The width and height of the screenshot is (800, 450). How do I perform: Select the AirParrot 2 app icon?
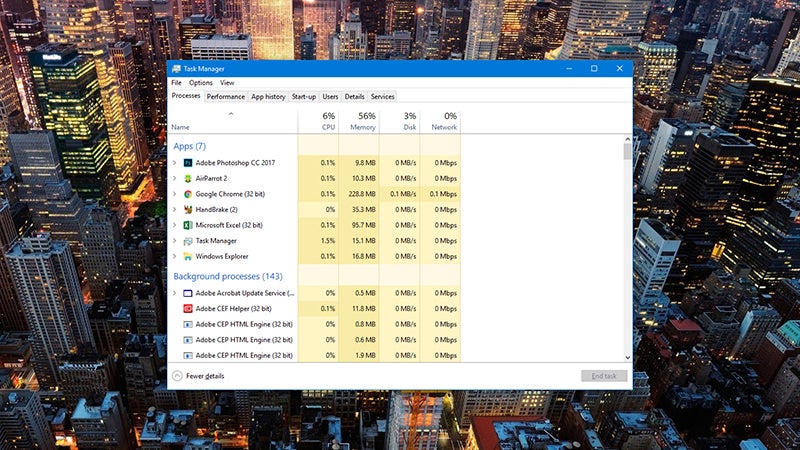point(187,178)
